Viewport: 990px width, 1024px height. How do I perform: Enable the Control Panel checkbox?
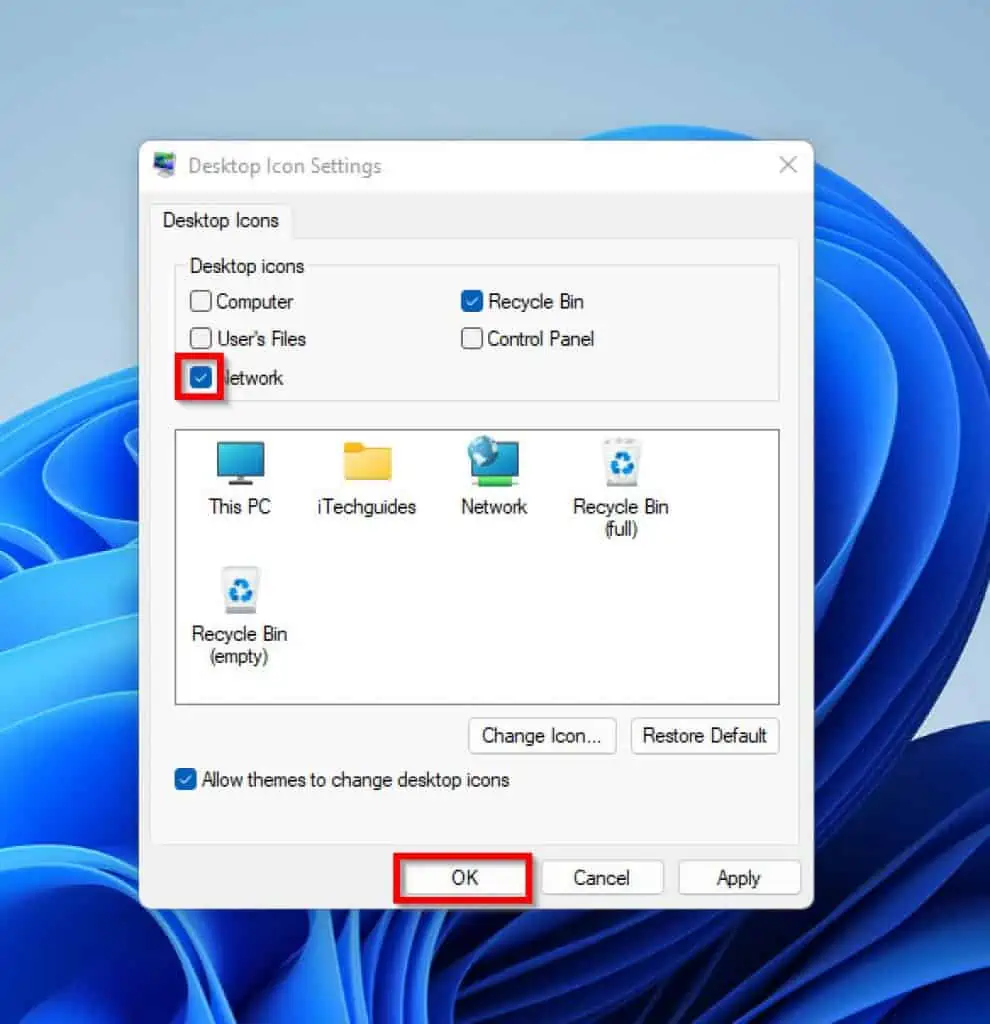(x=471, y=339)
